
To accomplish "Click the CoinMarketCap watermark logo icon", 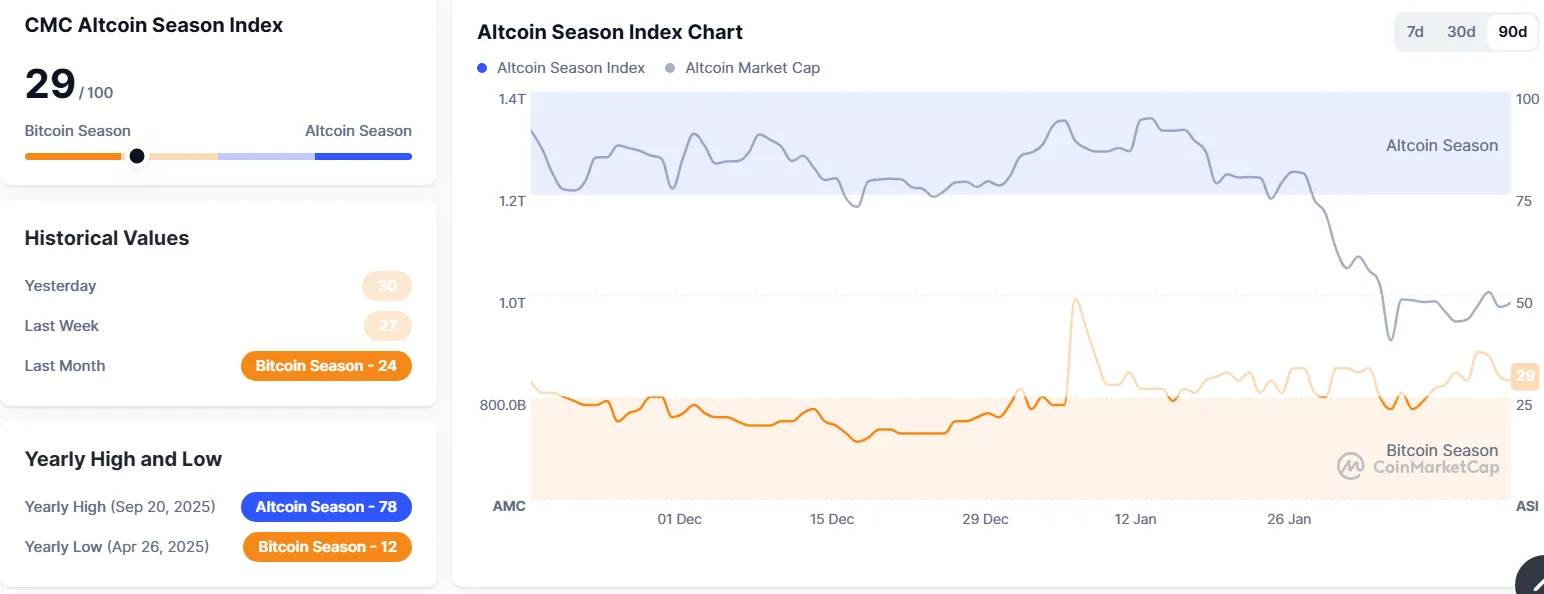I will point(1351,466).
